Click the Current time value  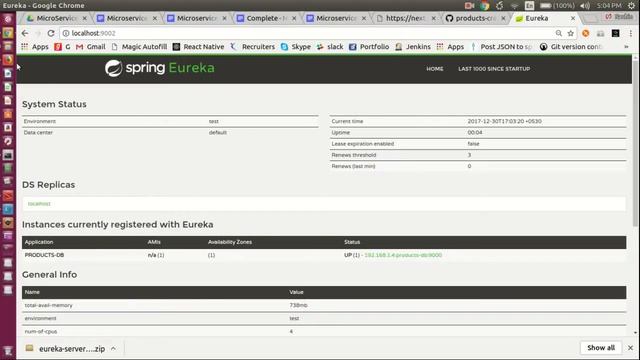[x=504, y=121]
